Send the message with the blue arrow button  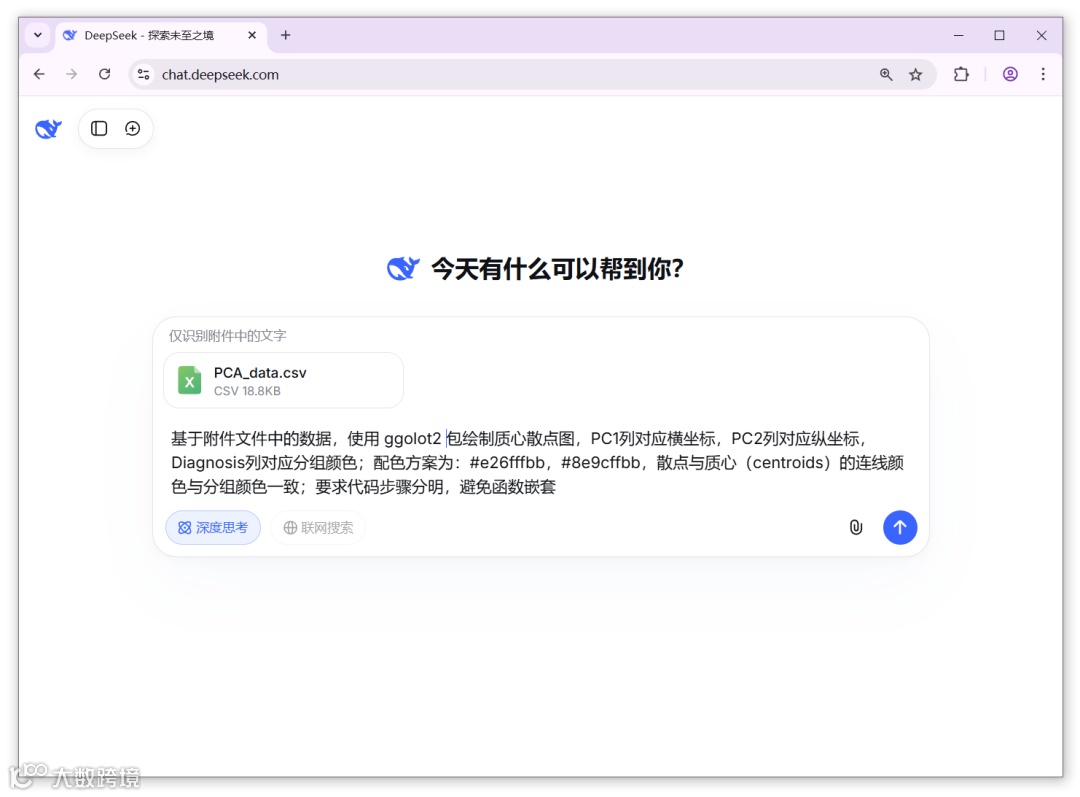(x=900, y=528)
